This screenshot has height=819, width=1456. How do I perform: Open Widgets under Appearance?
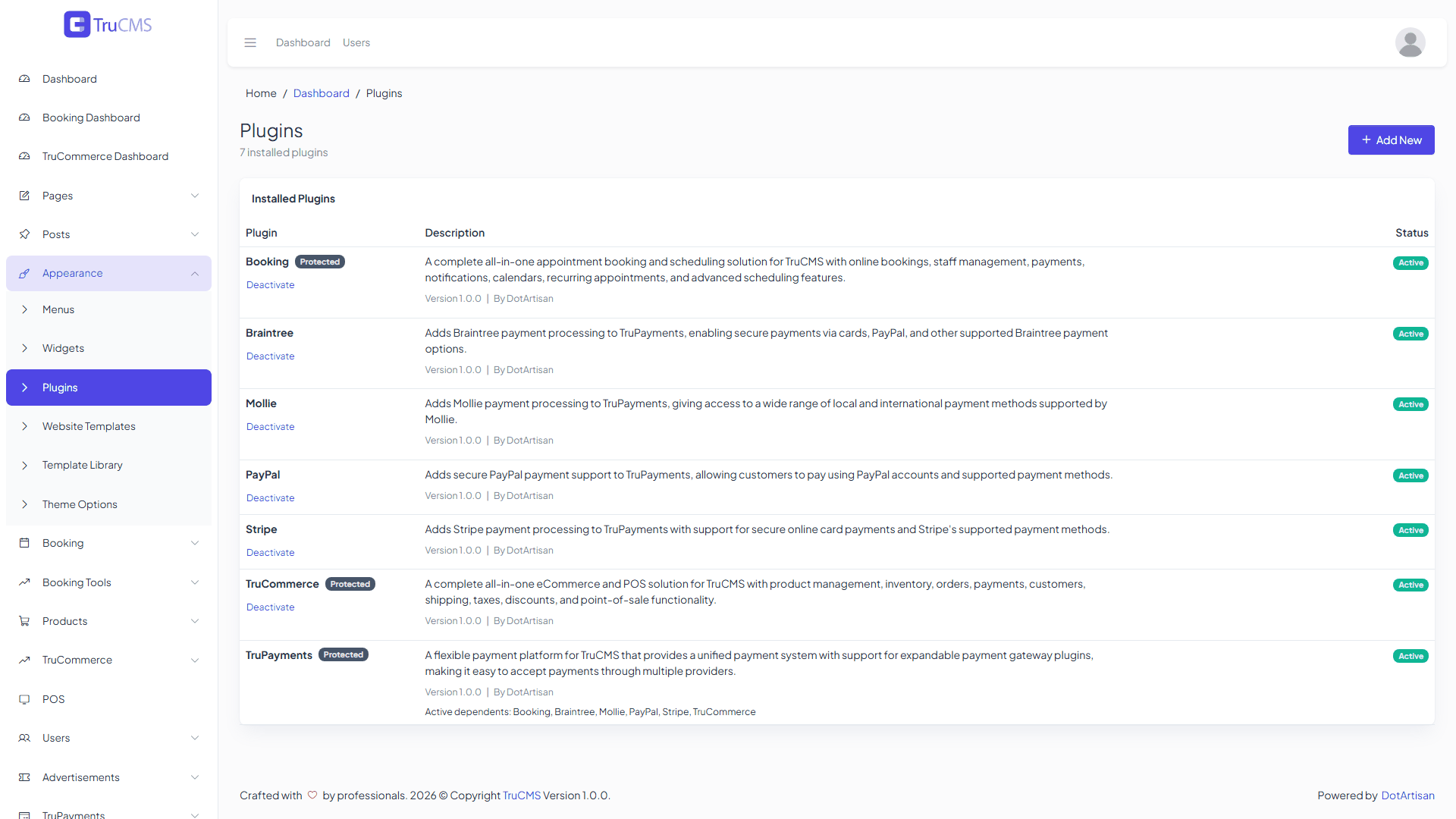click(x=108, y=348)
